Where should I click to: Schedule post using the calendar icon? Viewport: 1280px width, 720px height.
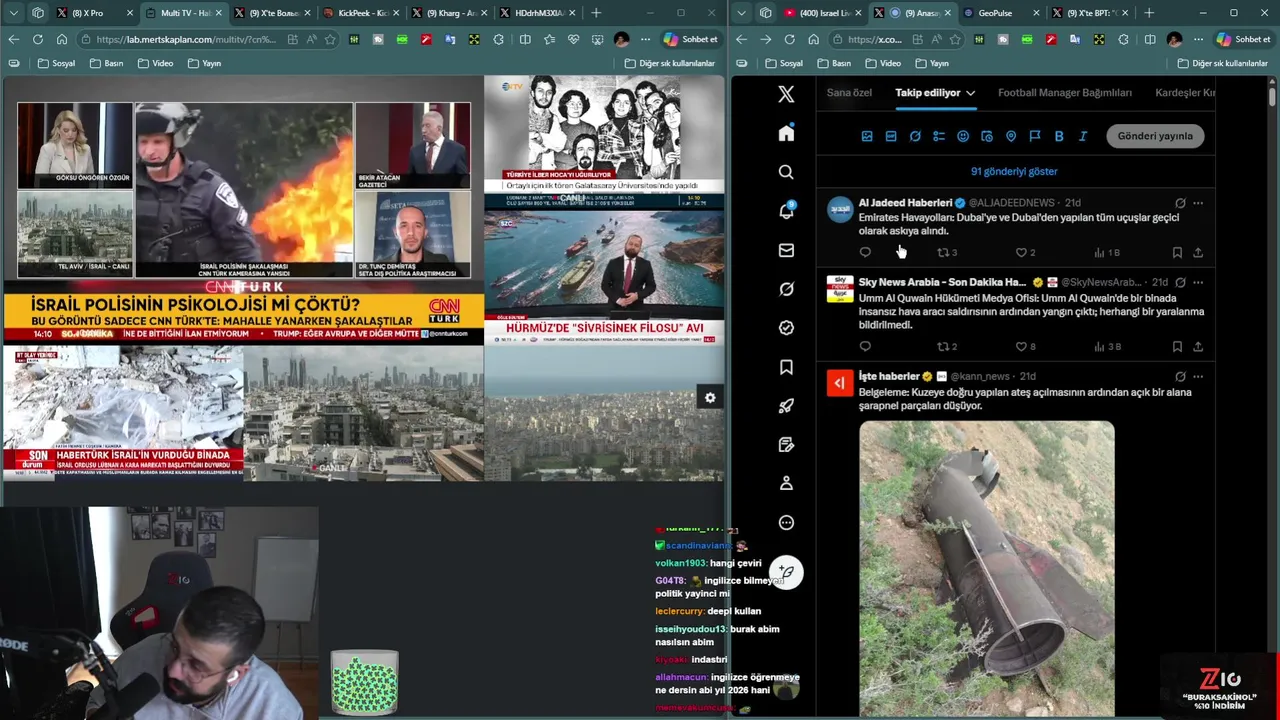point(987,136)
